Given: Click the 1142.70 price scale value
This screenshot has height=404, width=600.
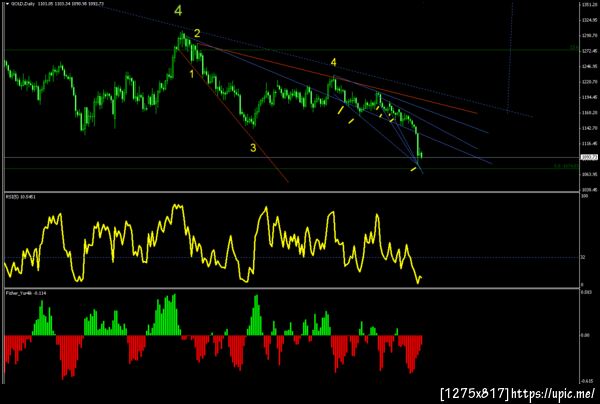Looking at the screenshot, I should click(590, 128).
